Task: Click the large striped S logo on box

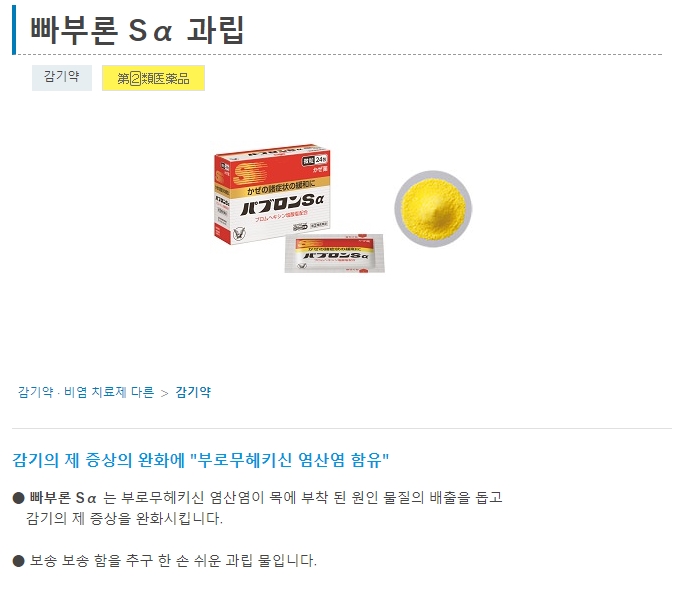Action: coord(249,173)
